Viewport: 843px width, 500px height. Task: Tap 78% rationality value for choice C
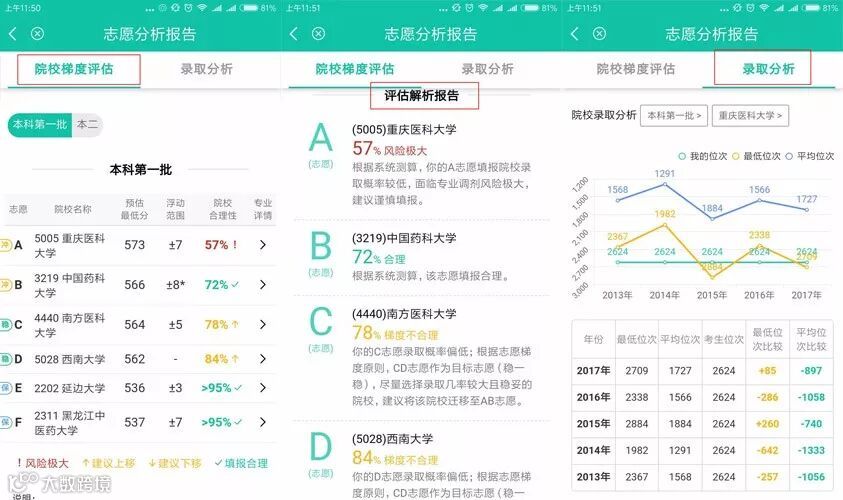pos(216,324)
